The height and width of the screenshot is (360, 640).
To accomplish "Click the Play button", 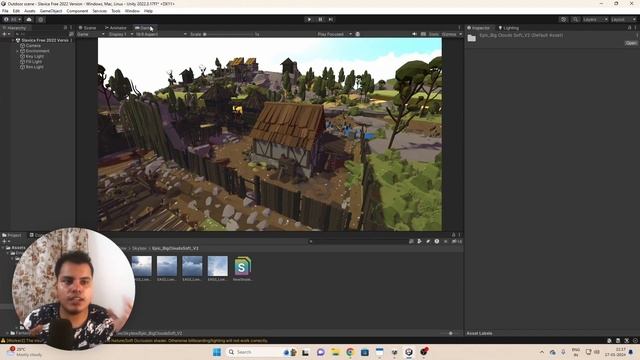I will (x=309, y=19).
